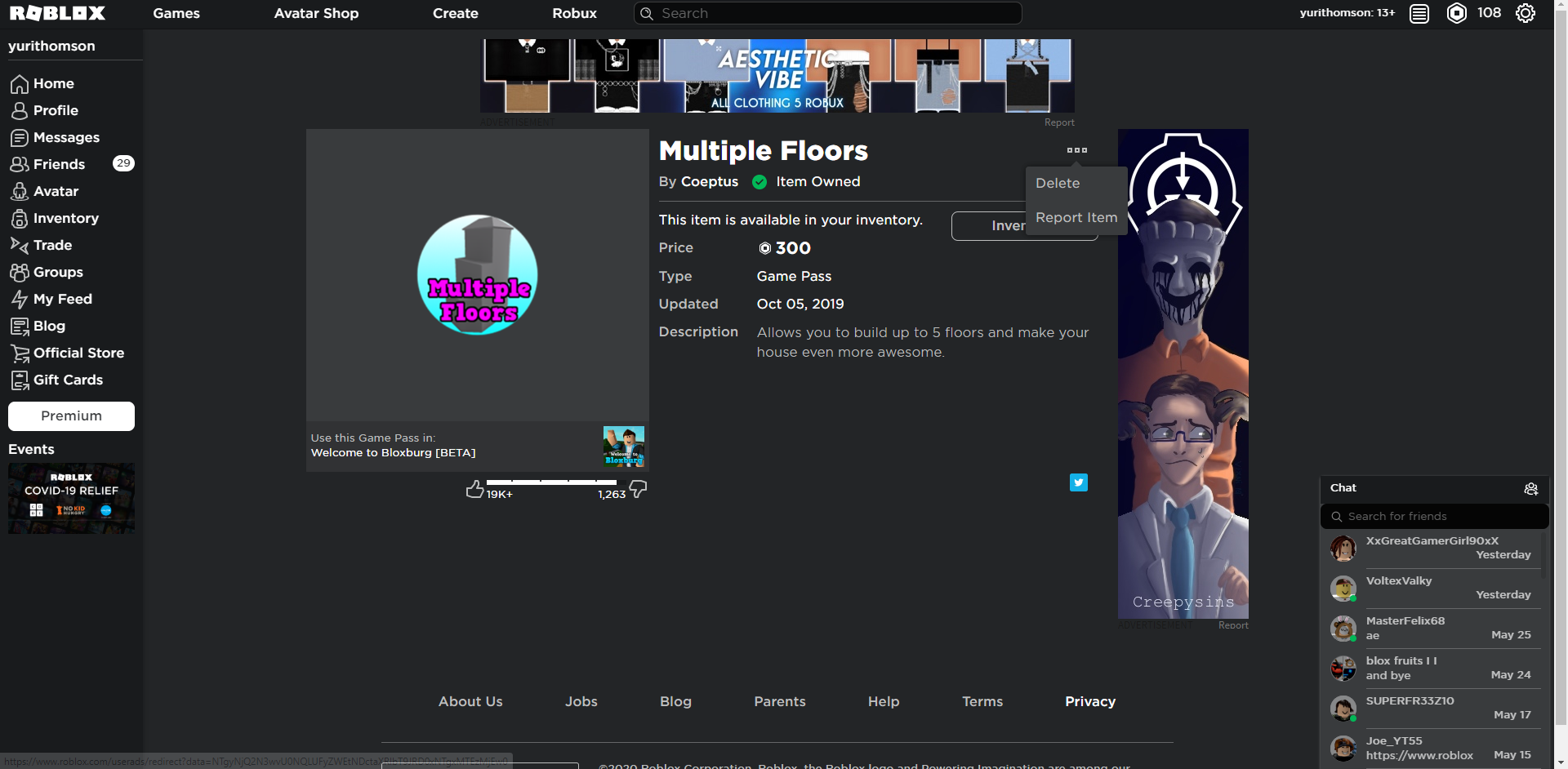Click the Chat panel header

1434,488
